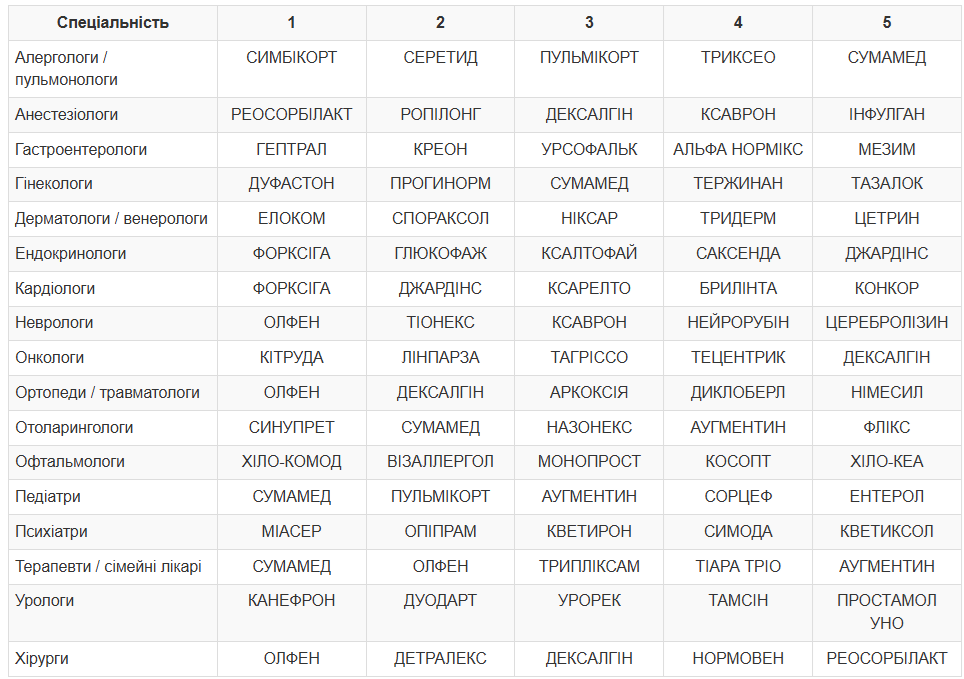Image resolution: width=964 pixels, height=679 pixels.
Task: Select the КСАРЕЛТО cell in Кардіологи row
Action: click(589, 288)
